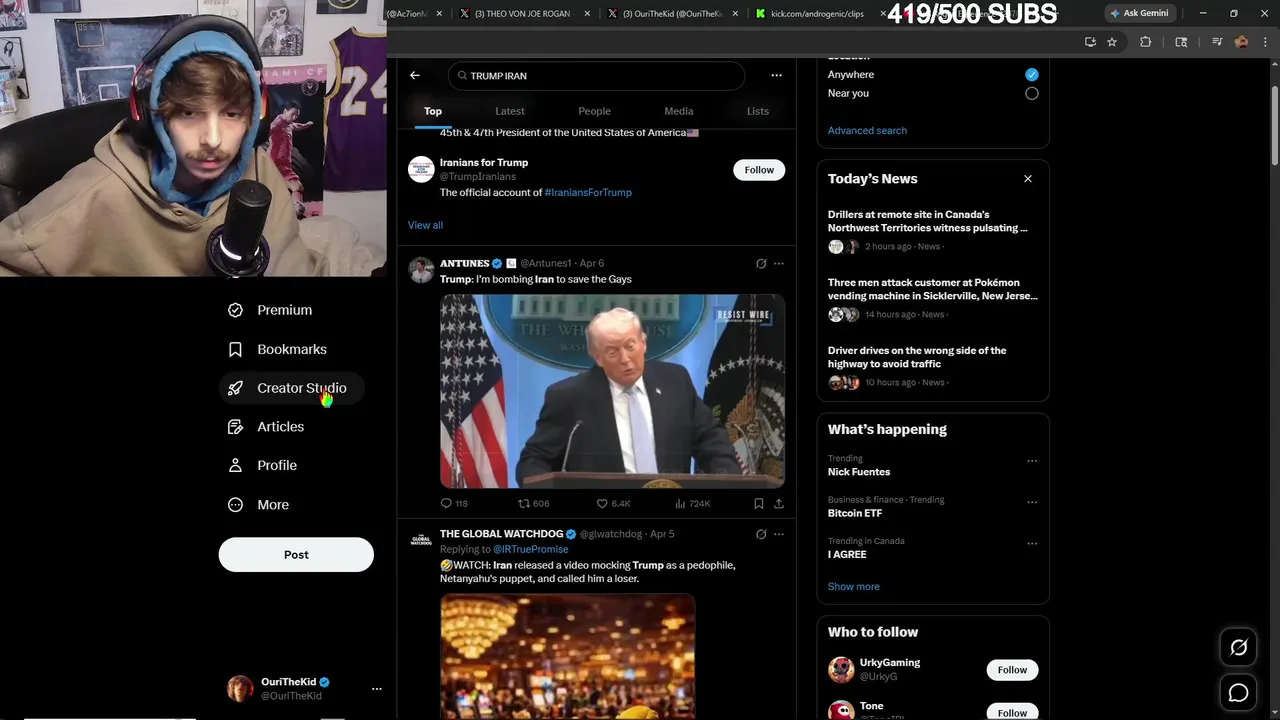Switch to the Top tab

coord(433,111)
